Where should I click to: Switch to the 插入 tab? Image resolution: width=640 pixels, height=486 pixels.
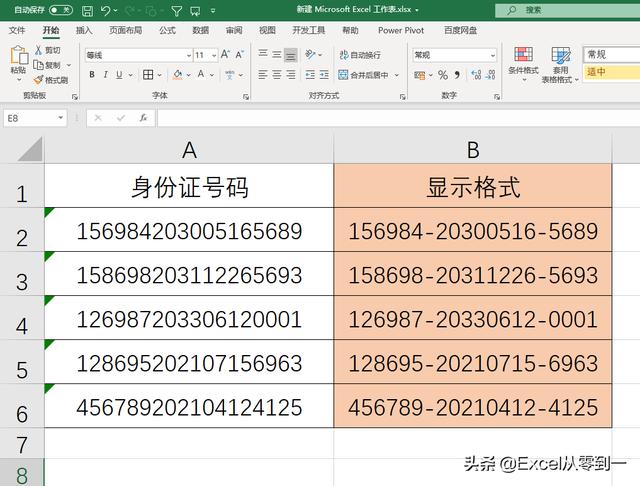[84, 30]
